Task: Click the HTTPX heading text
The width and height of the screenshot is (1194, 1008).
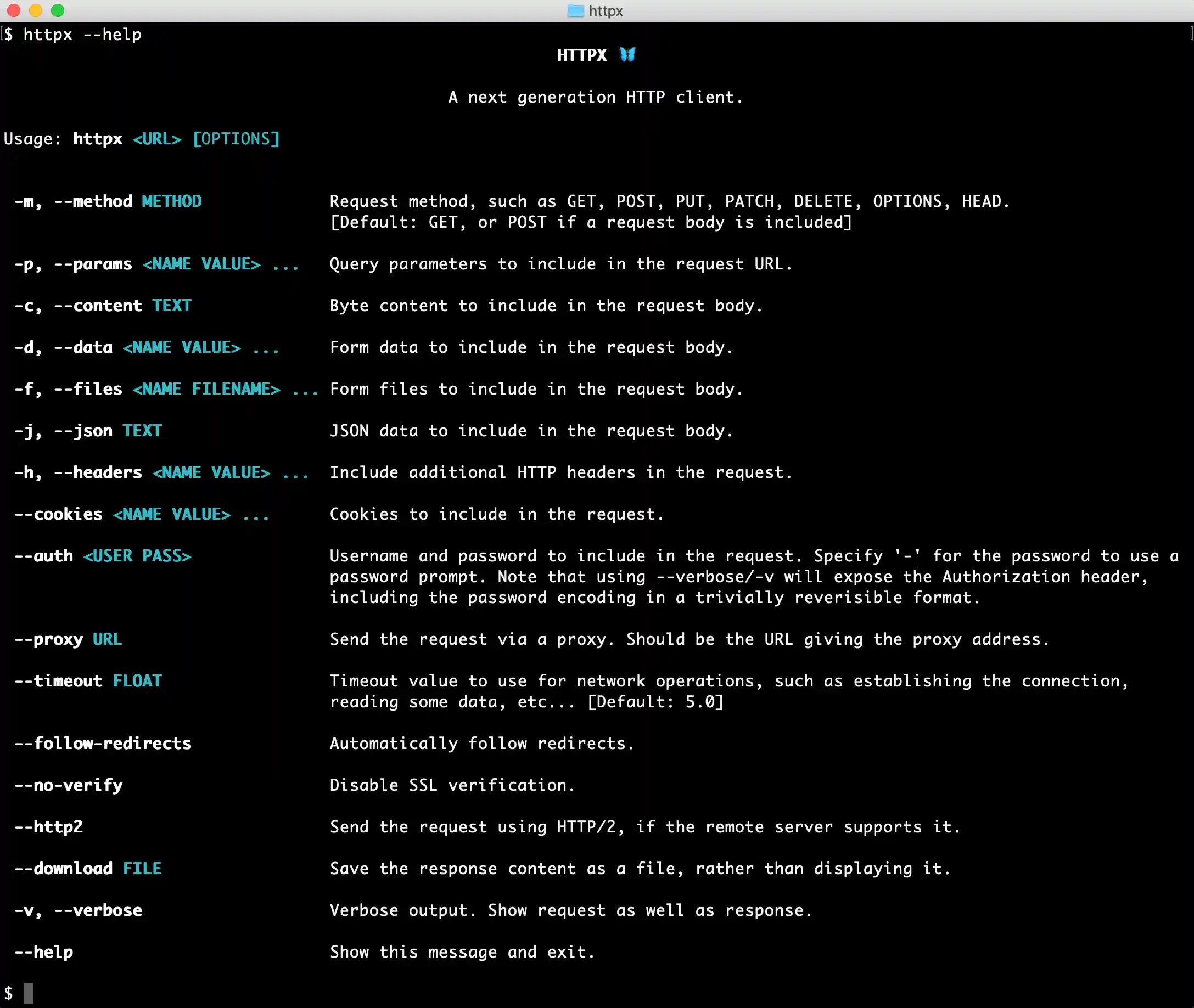Action: click(x=582, y=55)
